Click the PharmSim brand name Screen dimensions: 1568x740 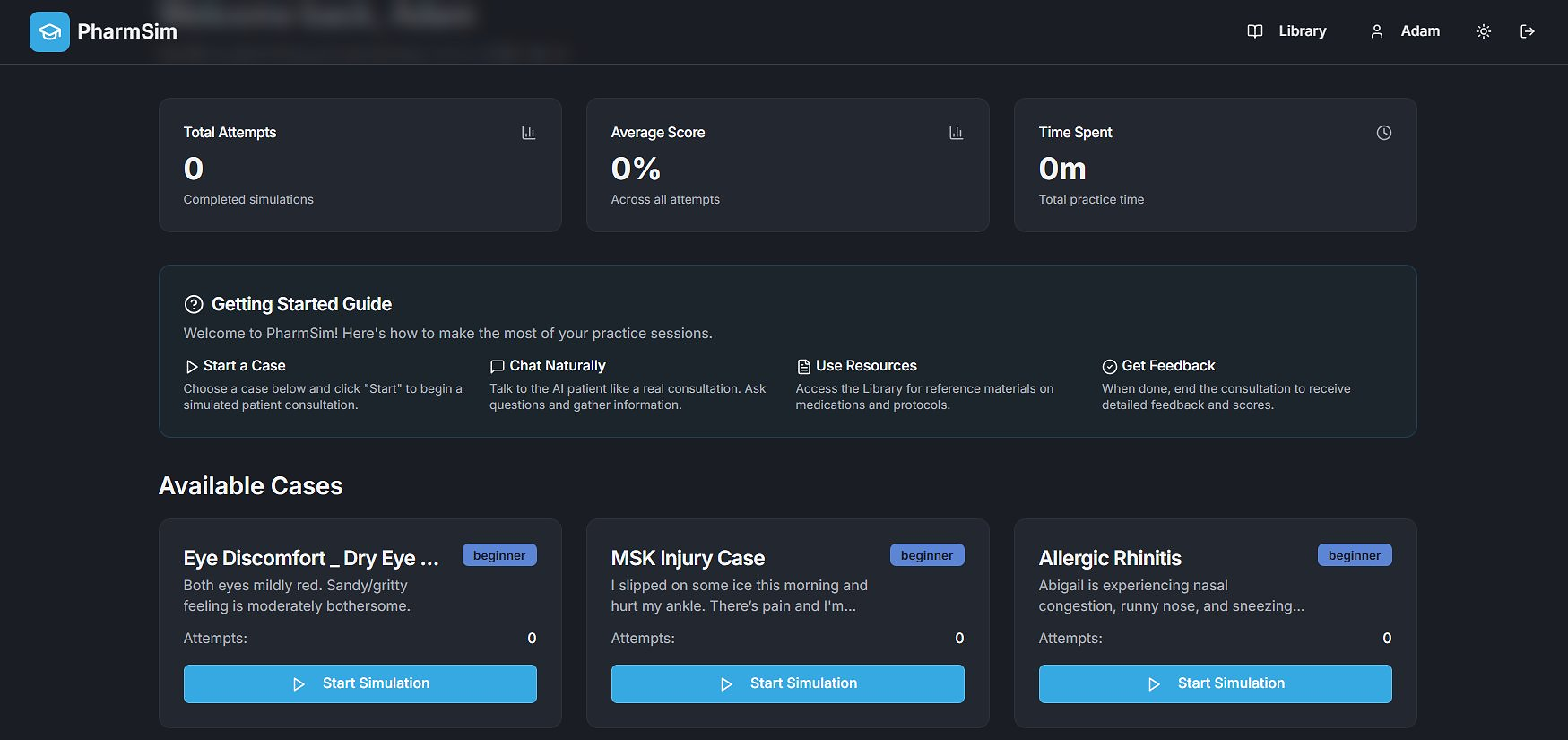127,31
